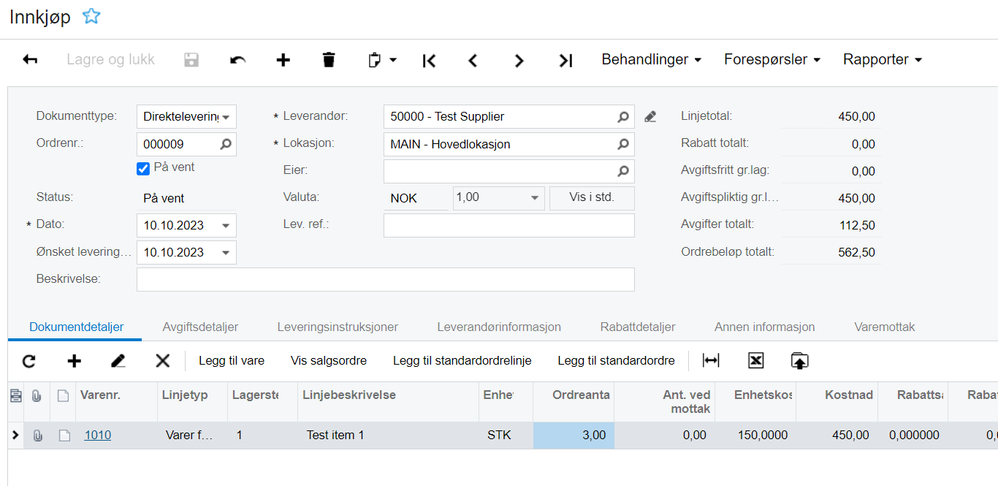Screen dimensions: 998x486
Task: Delete the grid row with X icon
Action: (163, 361)
